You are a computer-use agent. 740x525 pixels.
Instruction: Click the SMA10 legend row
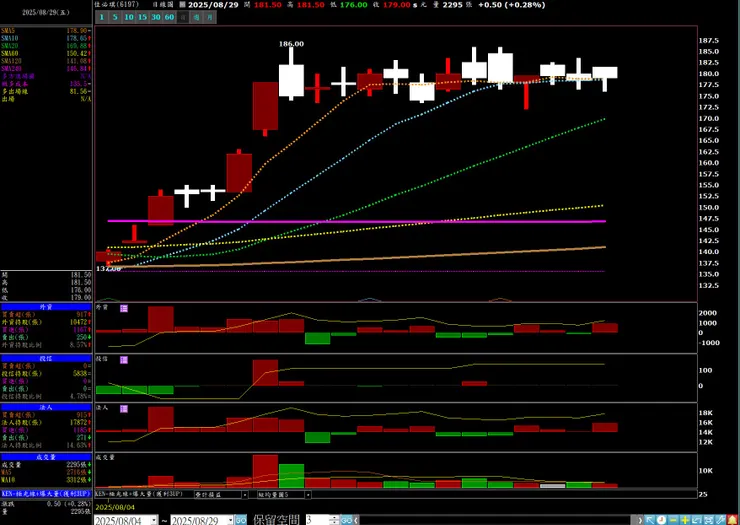click(x=46, y=38)
